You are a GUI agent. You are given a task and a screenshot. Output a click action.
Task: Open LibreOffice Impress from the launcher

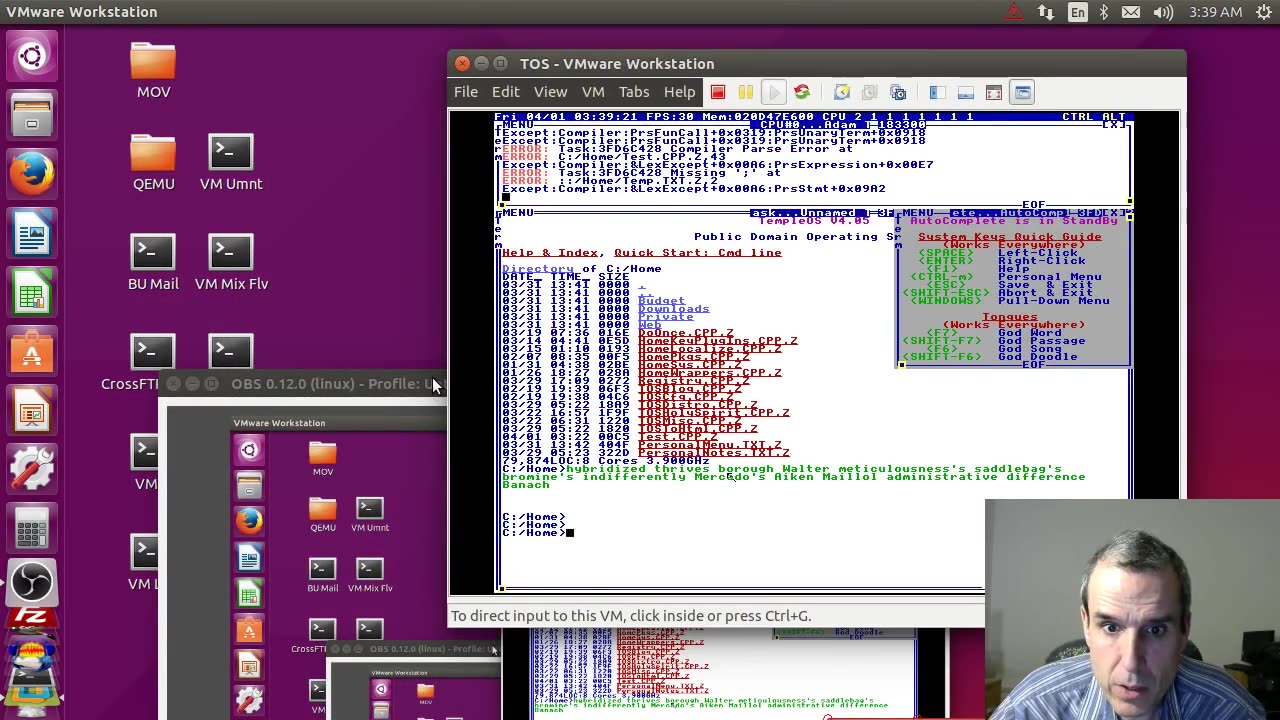click(31, 412)
